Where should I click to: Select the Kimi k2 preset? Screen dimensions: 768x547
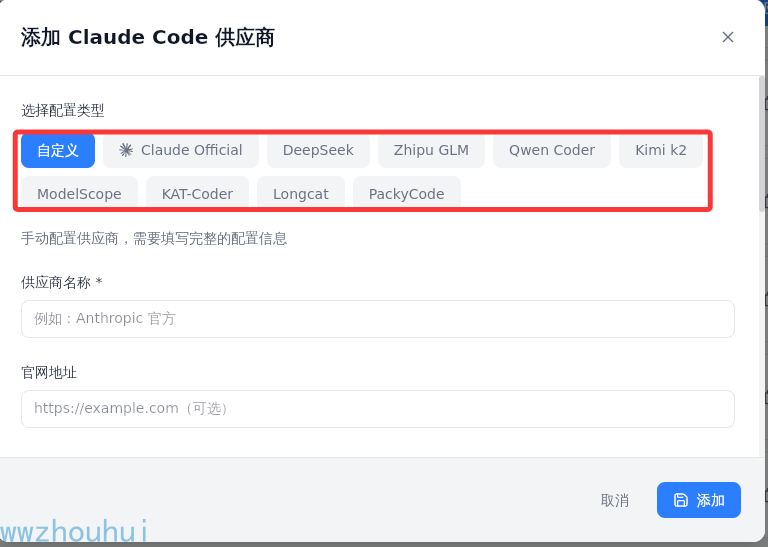click(661, 150)
